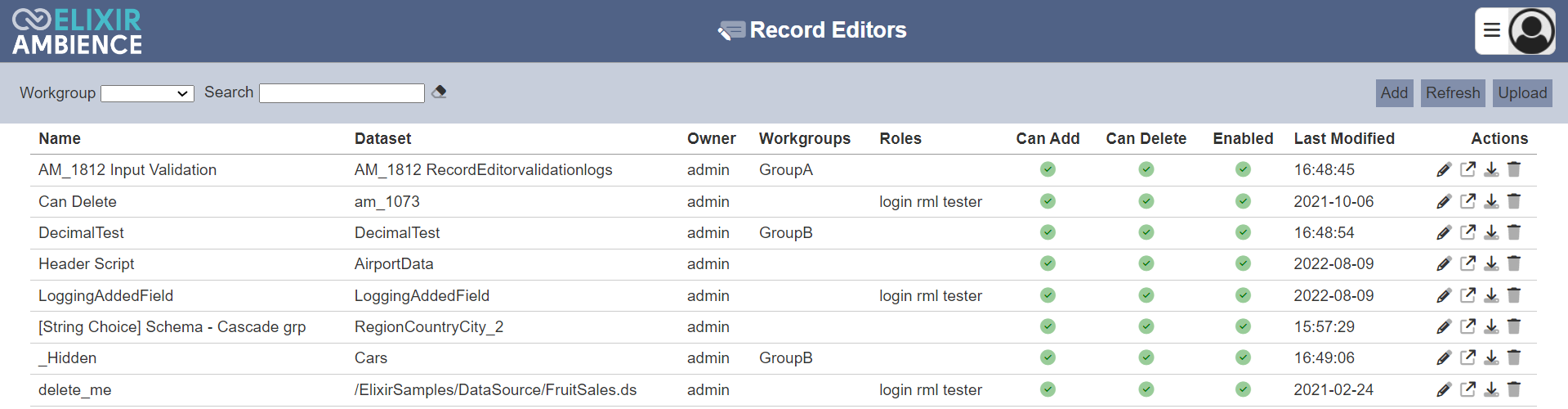Open the Can Delete record in a new window

tap(1467, 200)
